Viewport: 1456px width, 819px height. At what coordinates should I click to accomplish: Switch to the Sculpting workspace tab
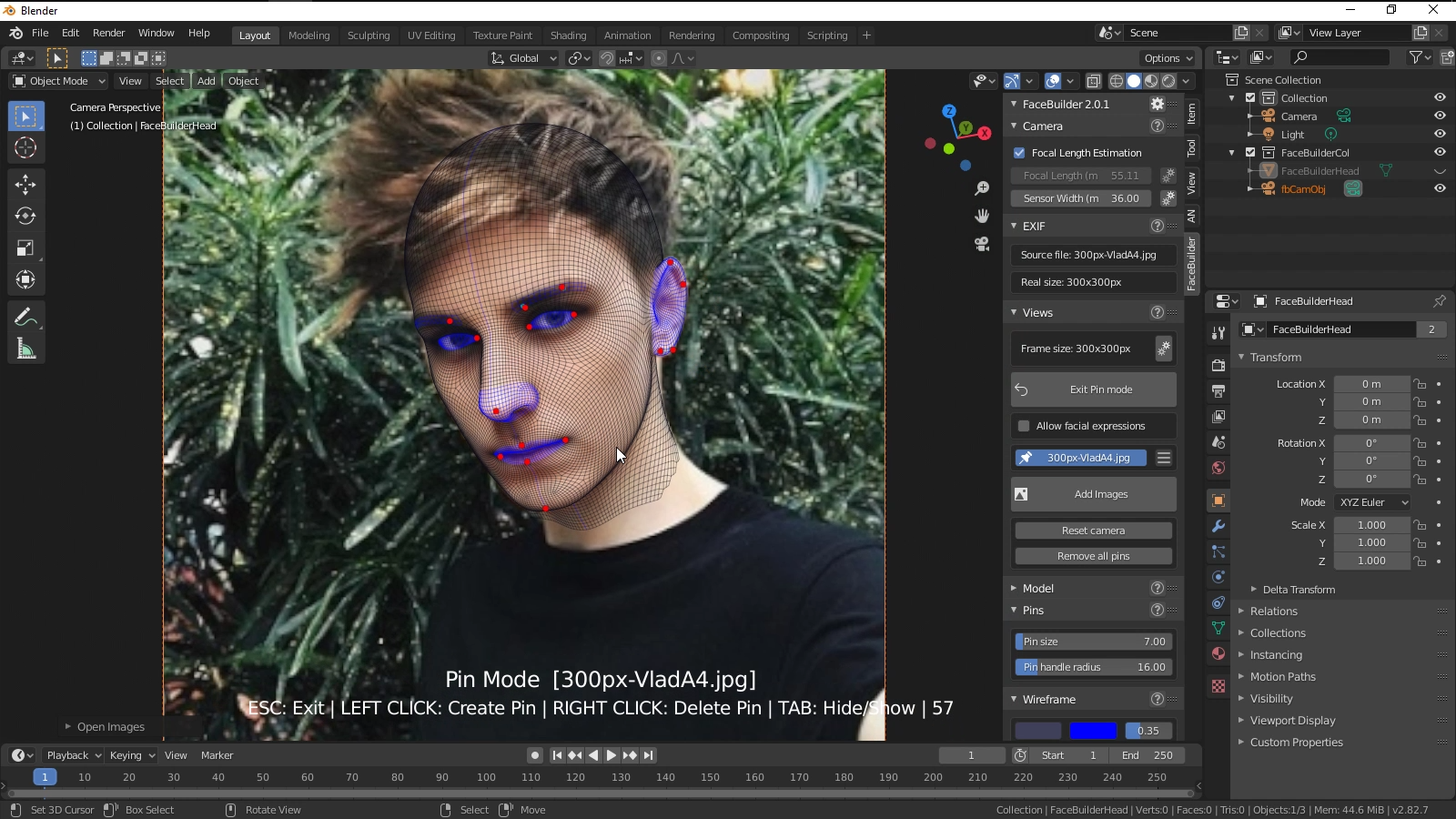point(369,35)
